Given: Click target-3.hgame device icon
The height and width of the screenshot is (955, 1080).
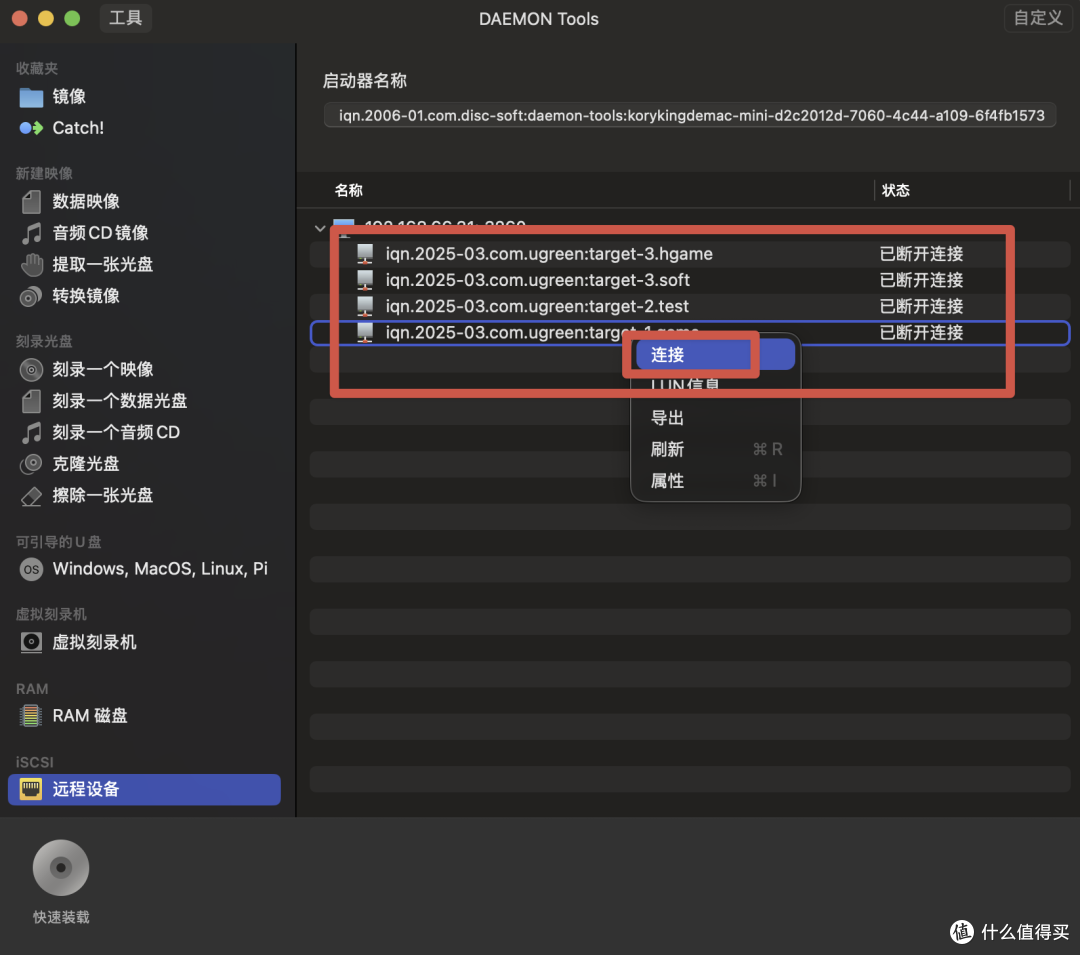Looking at the screenshot, I should point(365,254).
